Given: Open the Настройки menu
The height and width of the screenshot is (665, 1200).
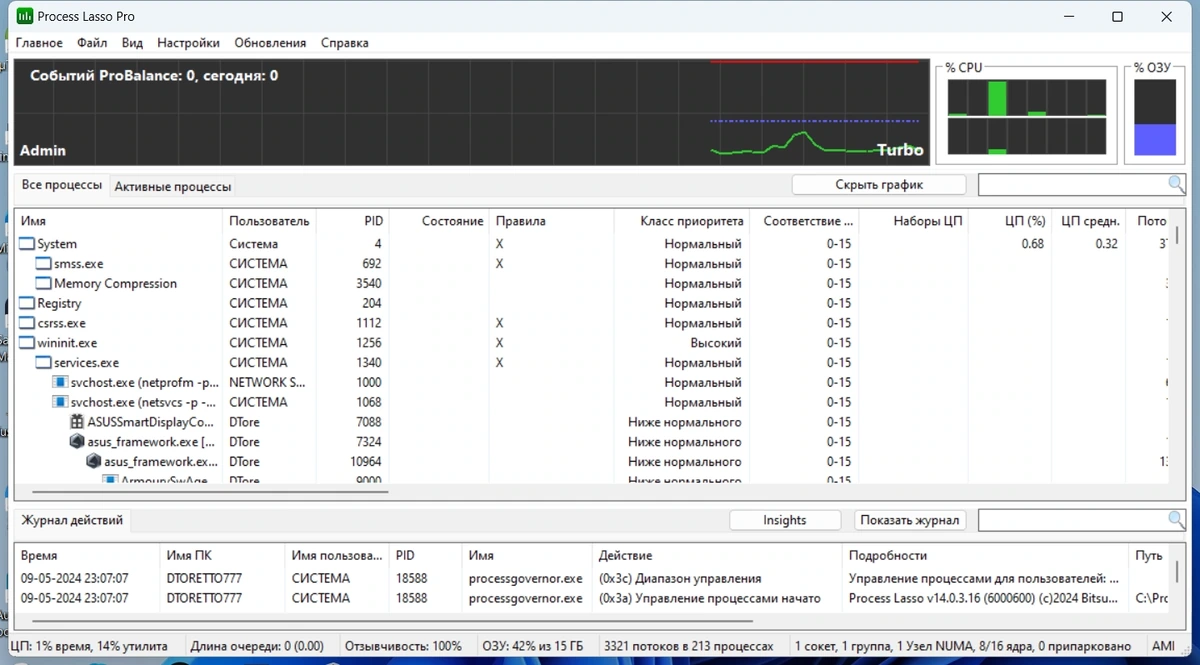Looking at the screenshot, I should click(188, 43).
